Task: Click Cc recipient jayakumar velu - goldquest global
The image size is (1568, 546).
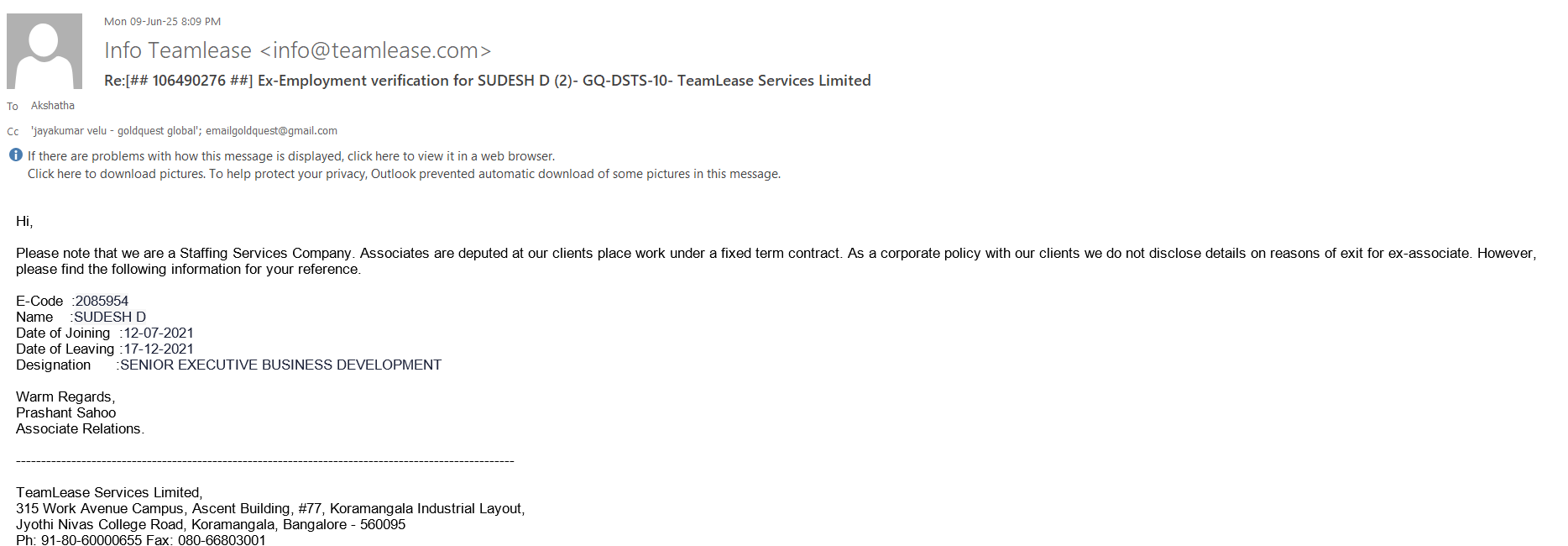Action: 115,131
